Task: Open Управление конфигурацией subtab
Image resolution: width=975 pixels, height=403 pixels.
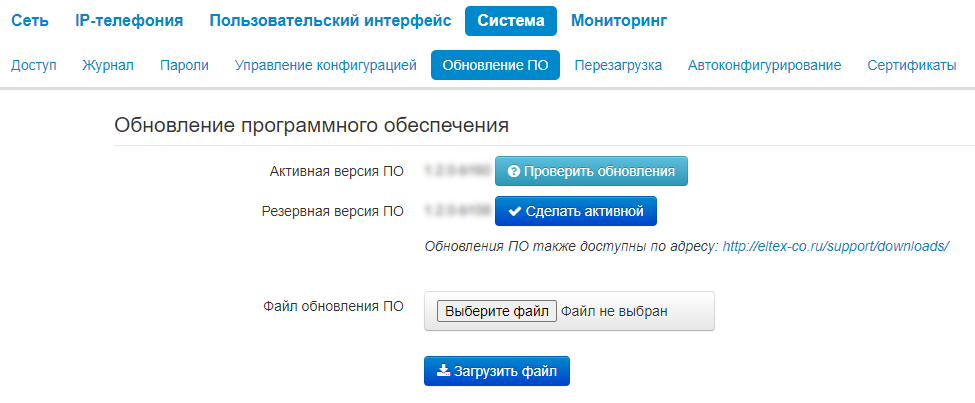Action: [x=326, y=65]
